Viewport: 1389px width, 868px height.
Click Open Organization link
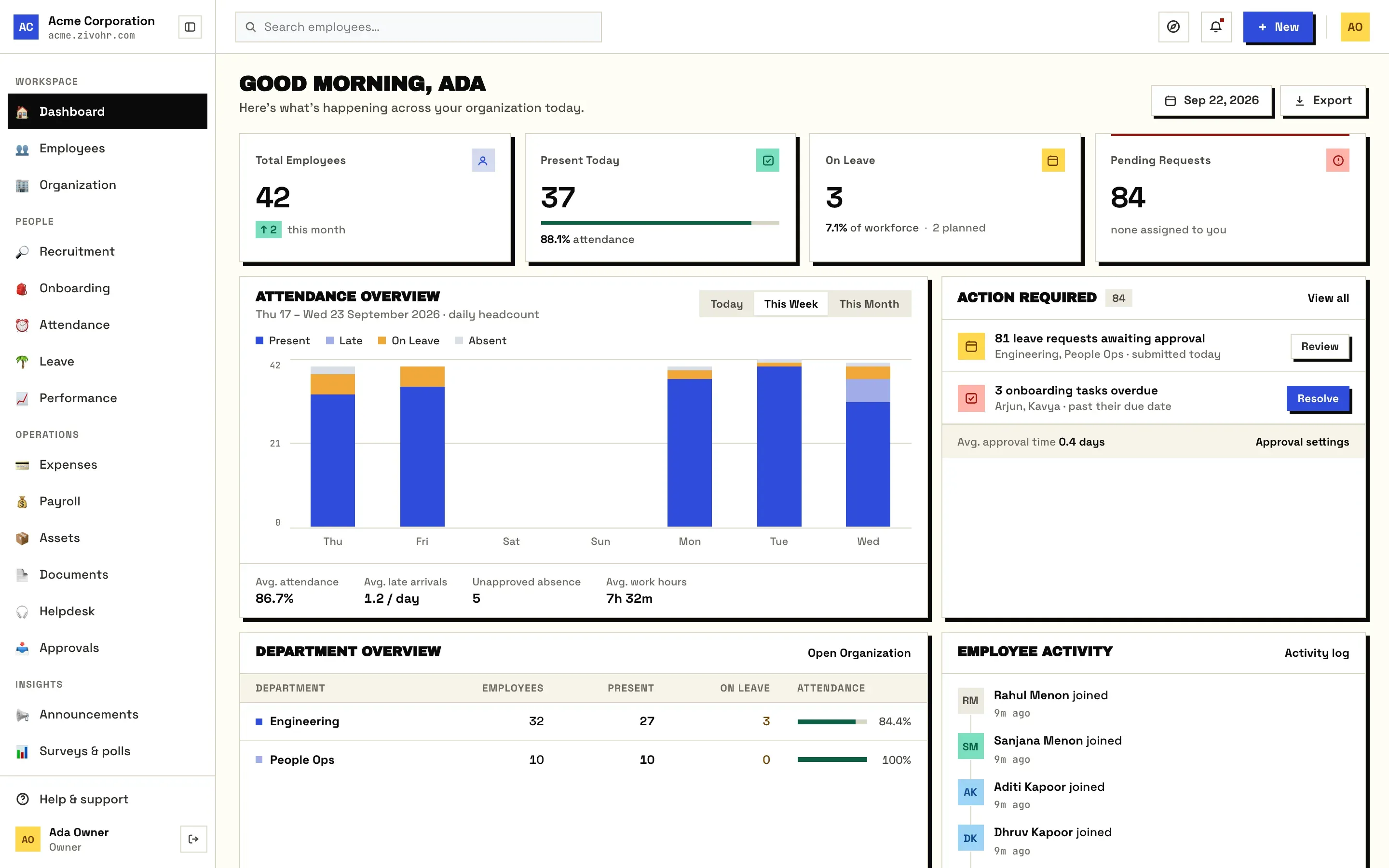tap(858, 653)
